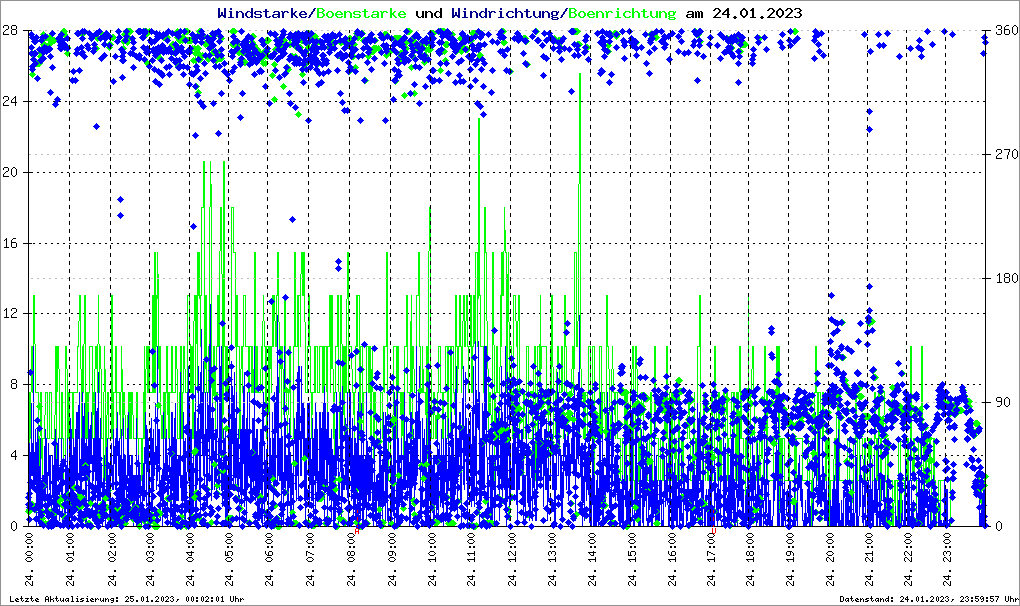The height and width of the screenshot is (606, 1020).
Task: Click the y-axis value 8
Action: 13,384
